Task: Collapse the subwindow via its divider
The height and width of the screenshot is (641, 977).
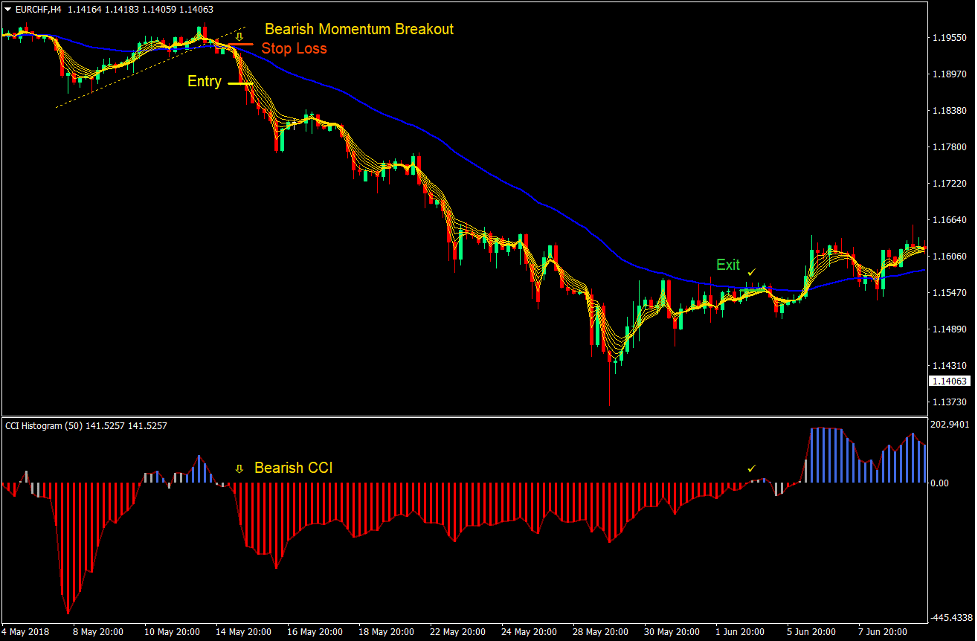Action: point(488,412)
